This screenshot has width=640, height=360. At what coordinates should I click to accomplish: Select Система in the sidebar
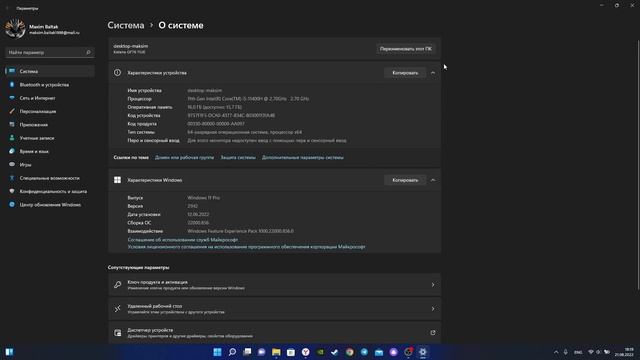tap(50, 71)
